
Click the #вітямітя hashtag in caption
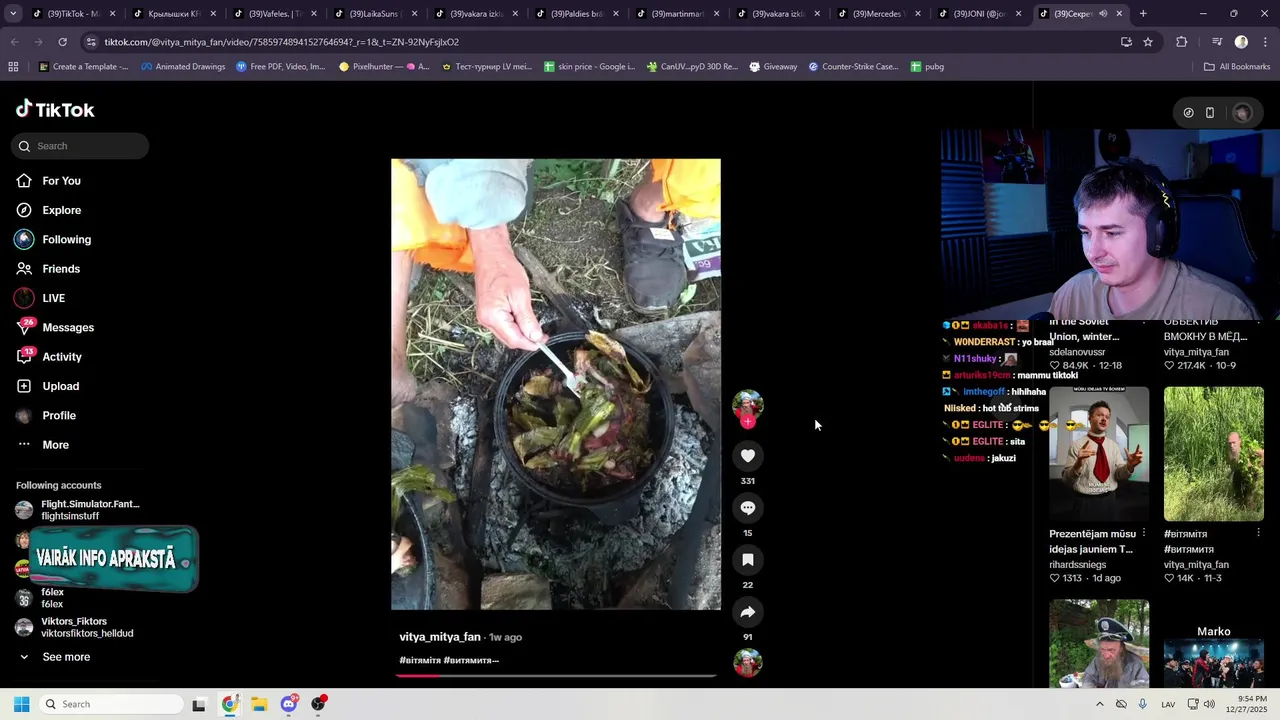pyautogui.click(x=420, y=660)
